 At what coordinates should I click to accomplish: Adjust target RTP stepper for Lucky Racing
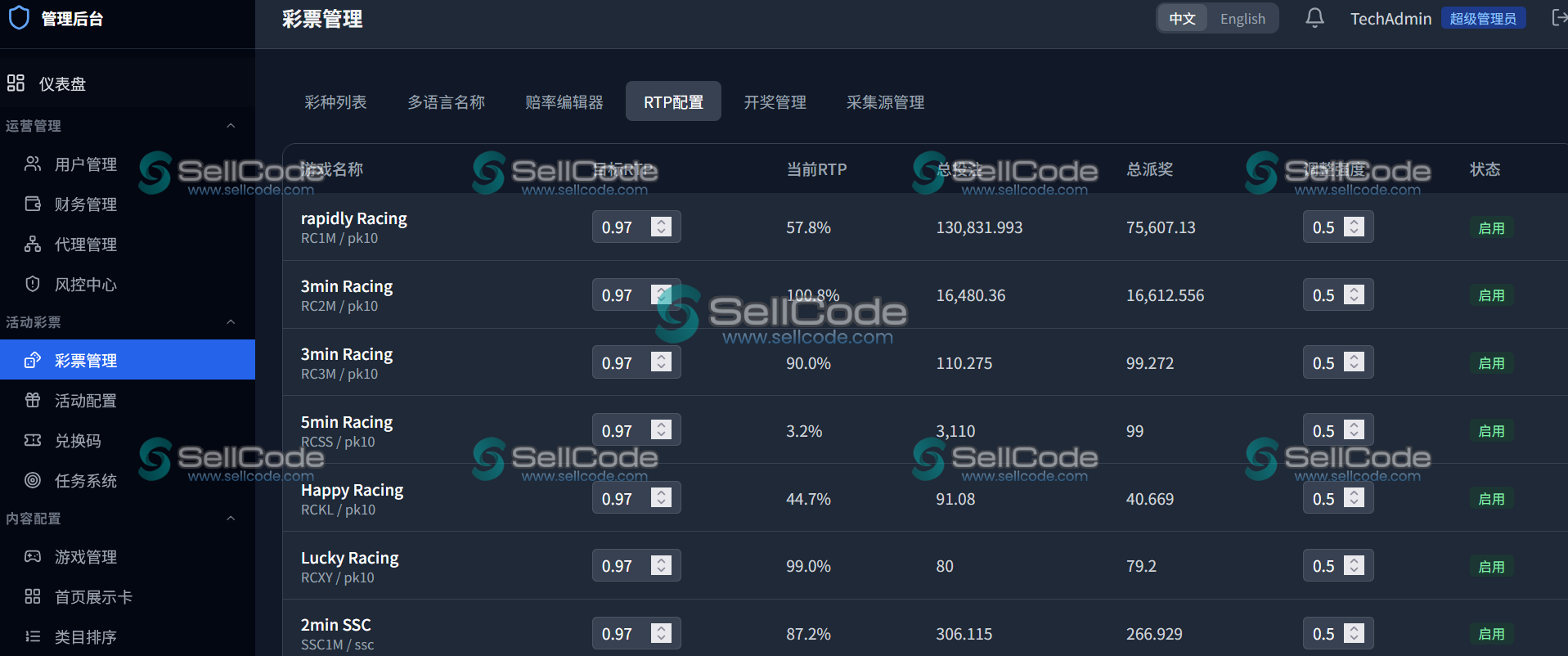click(662, 565)
